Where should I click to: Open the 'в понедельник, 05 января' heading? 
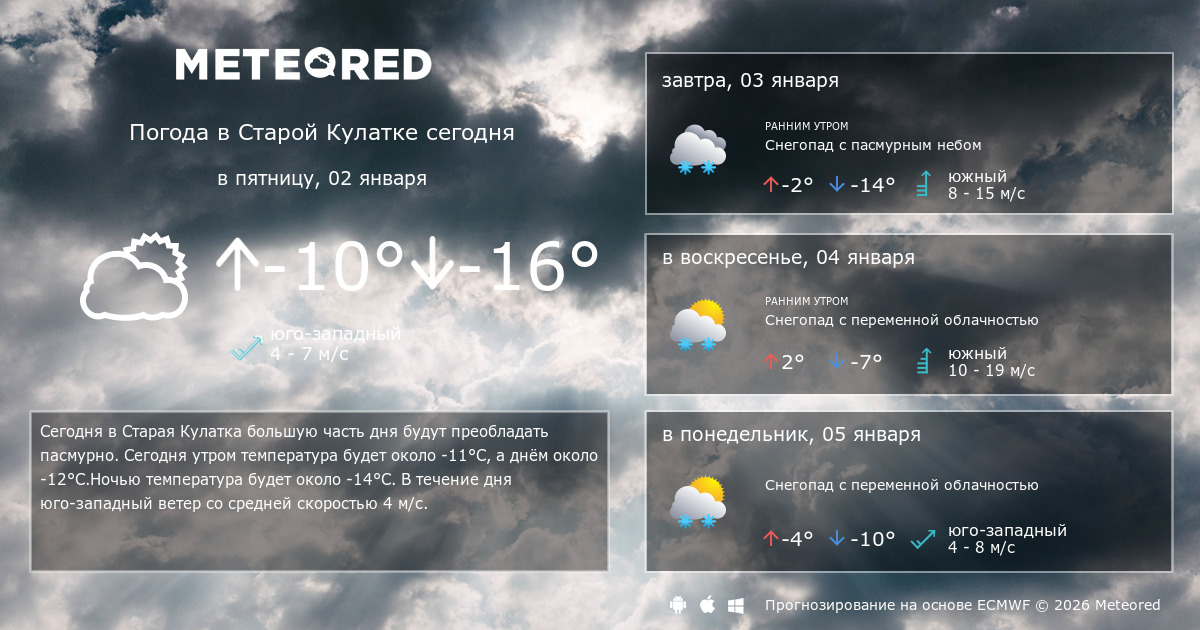pos(791,435)
